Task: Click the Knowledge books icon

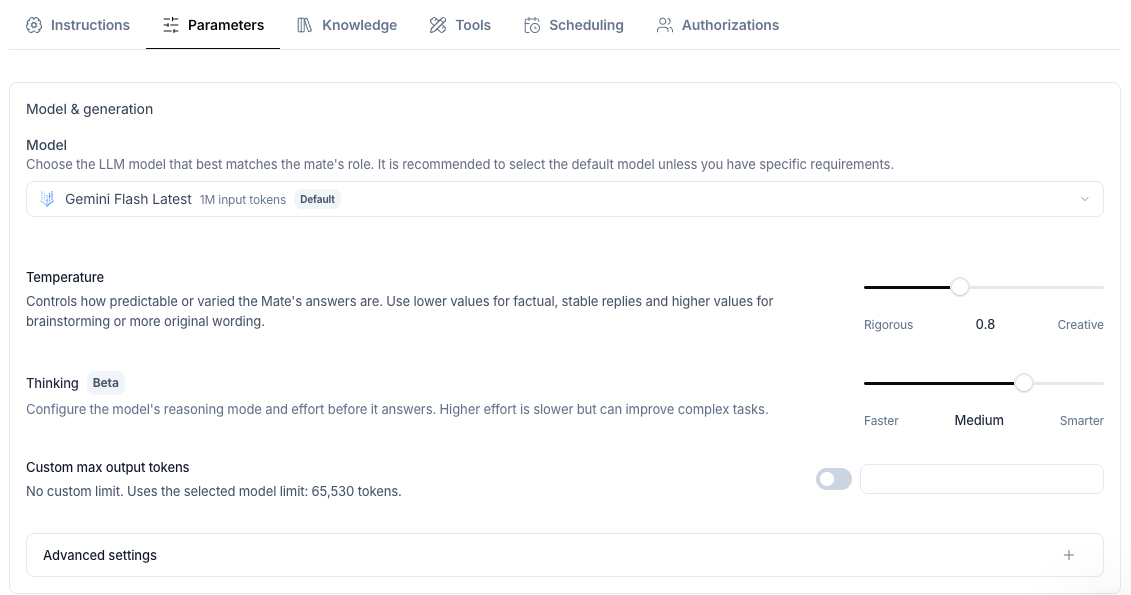Action: tap(304, 25)
